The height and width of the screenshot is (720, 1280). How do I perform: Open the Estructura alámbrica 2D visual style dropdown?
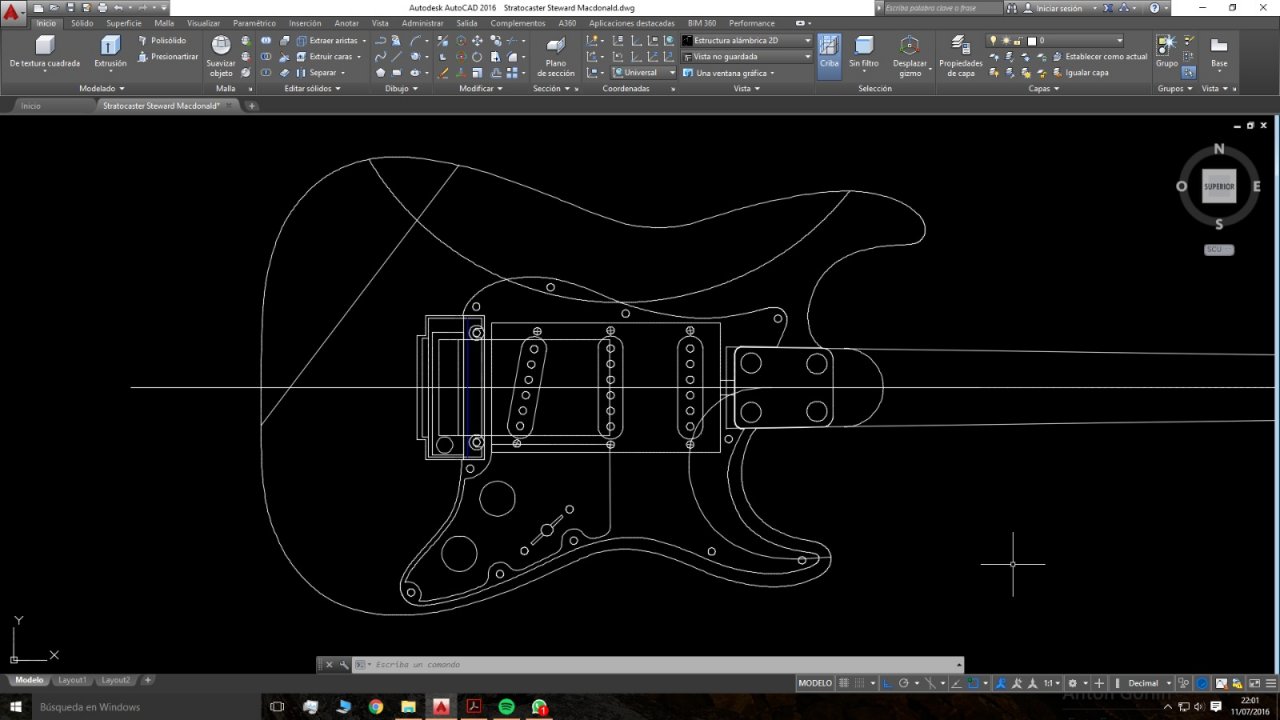tap(746, 41)
